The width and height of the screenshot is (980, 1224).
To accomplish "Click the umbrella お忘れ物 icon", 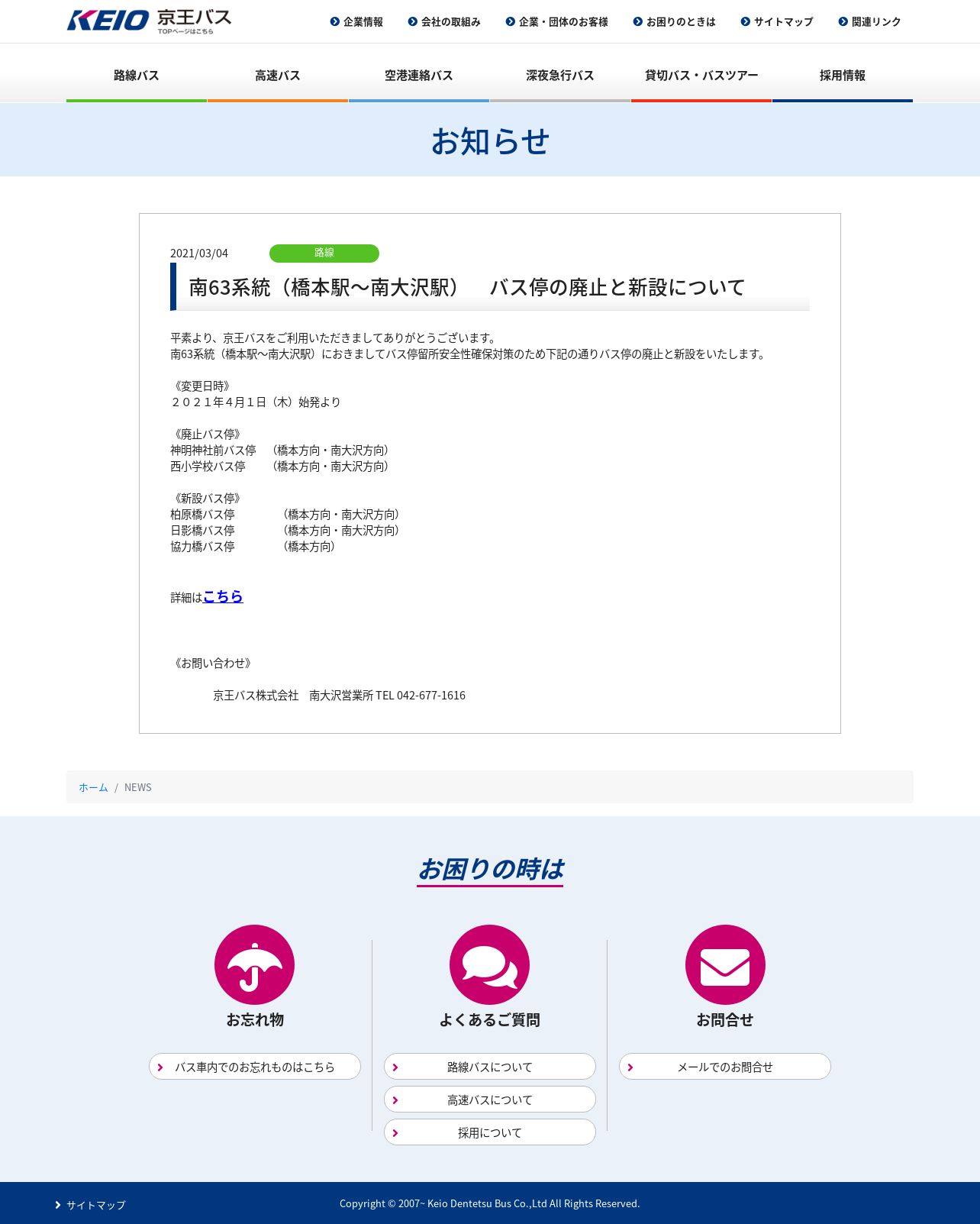I will click(254, 964).
